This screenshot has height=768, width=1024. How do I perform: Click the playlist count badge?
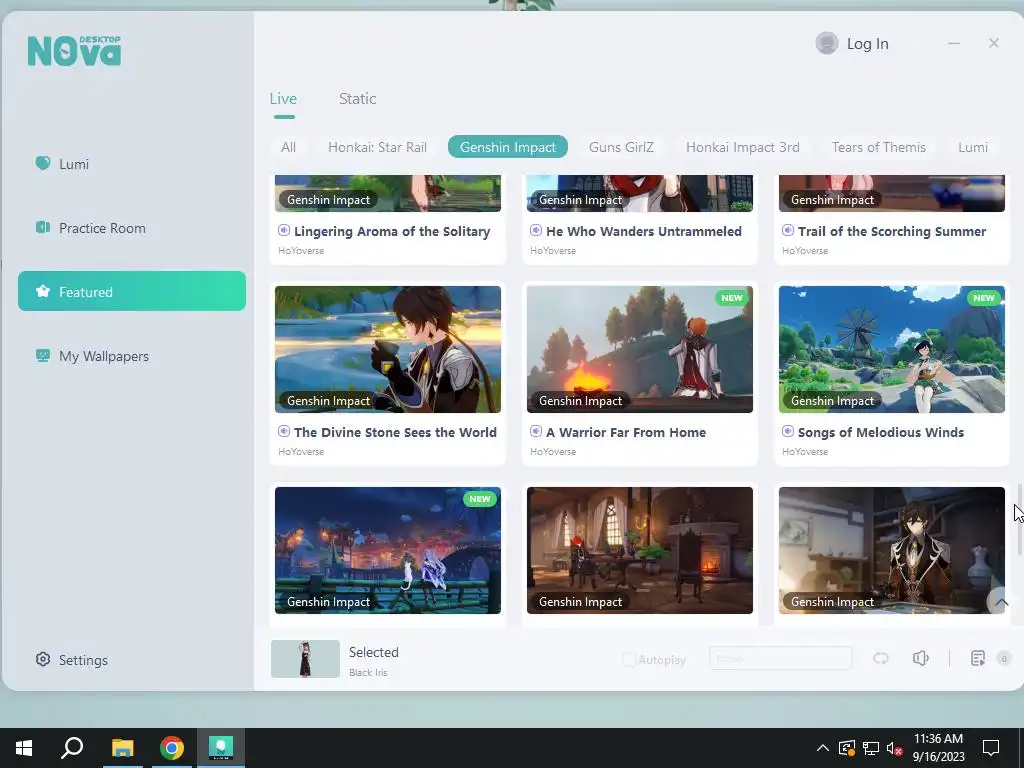[1004, 658]
